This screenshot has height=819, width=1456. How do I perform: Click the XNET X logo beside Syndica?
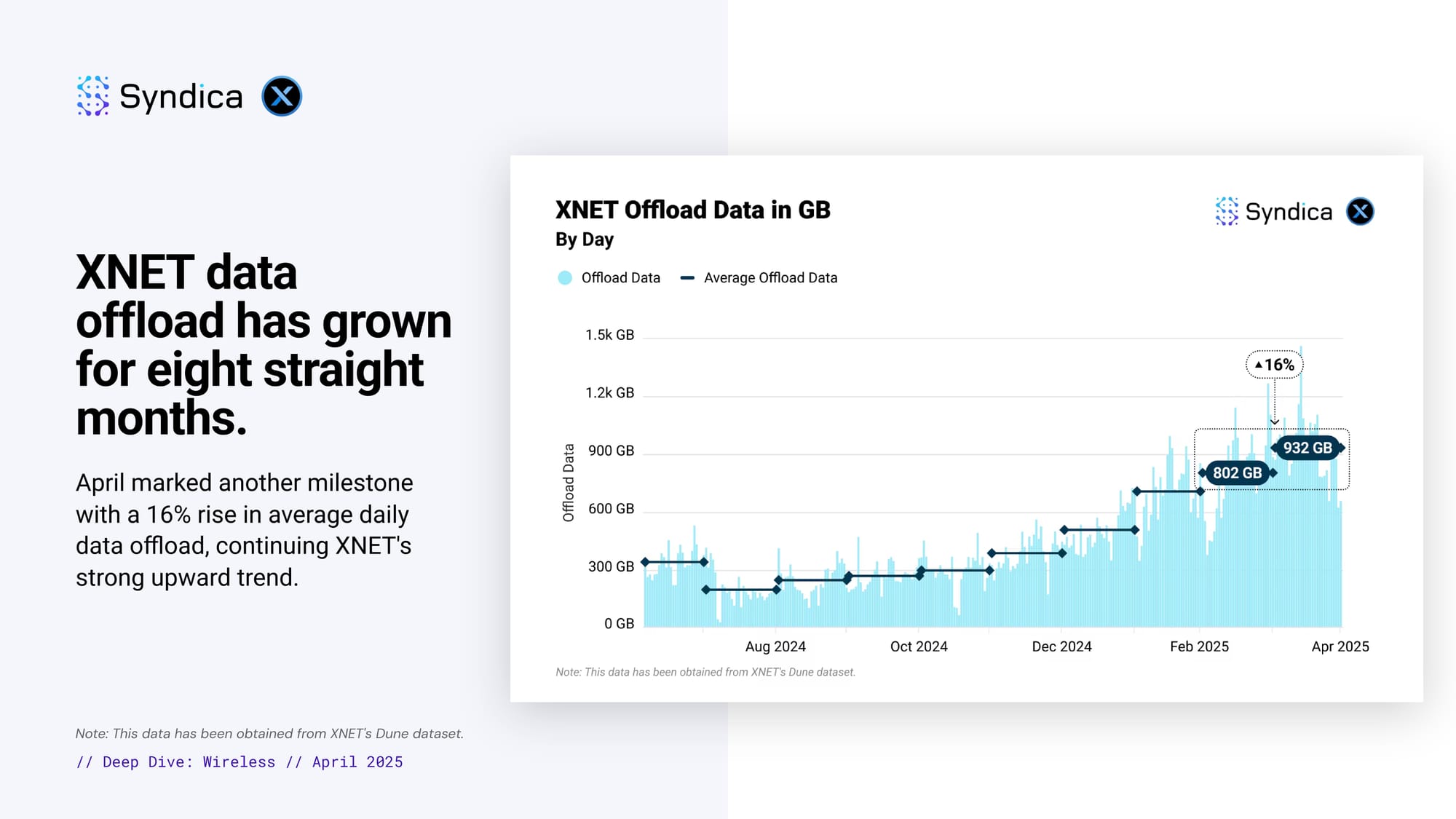pos(282,96)
